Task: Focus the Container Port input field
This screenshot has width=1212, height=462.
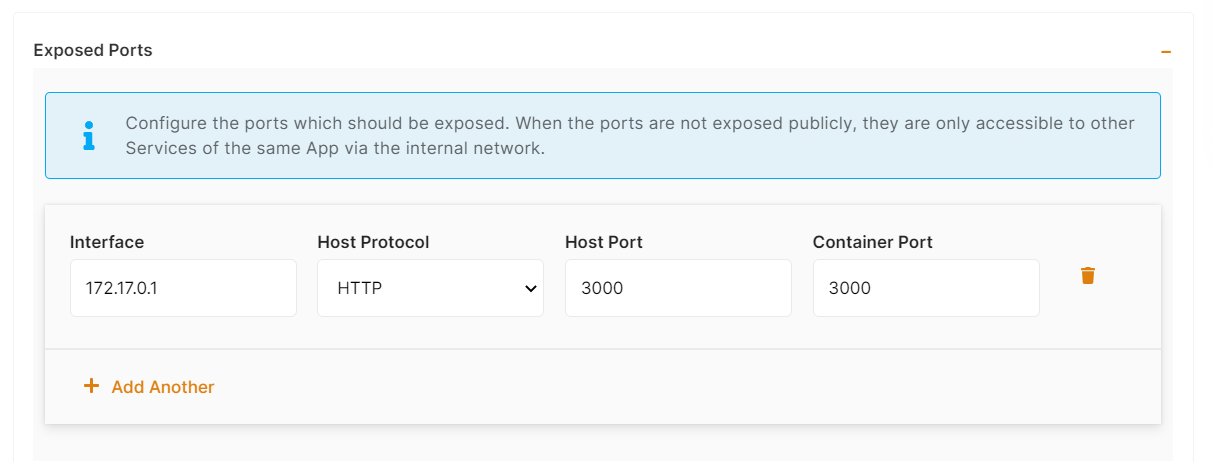Action: click(926, 288)
